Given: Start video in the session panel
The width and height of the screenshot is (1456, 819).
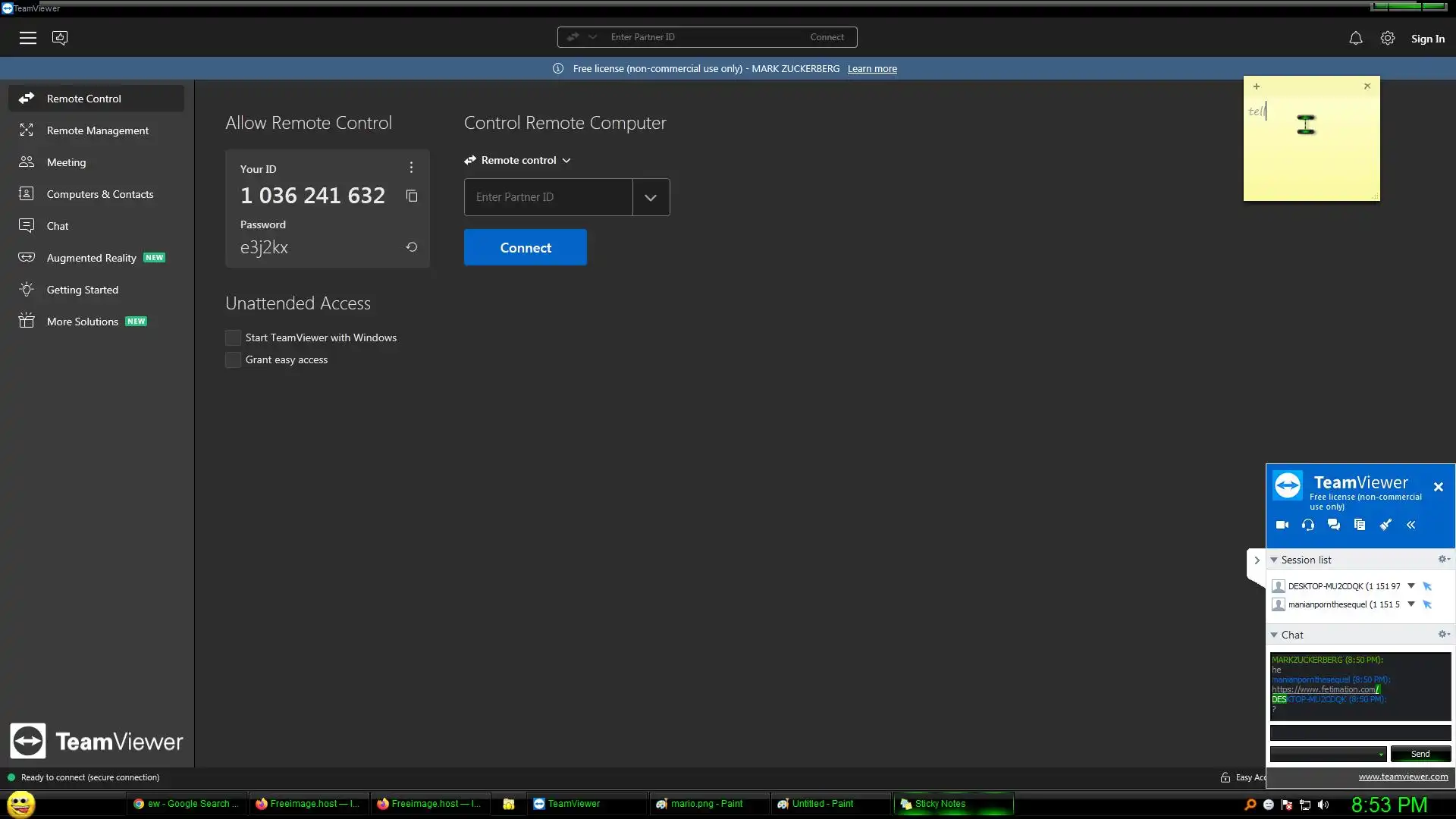Looking at the screenshot, I should 1282,525.
